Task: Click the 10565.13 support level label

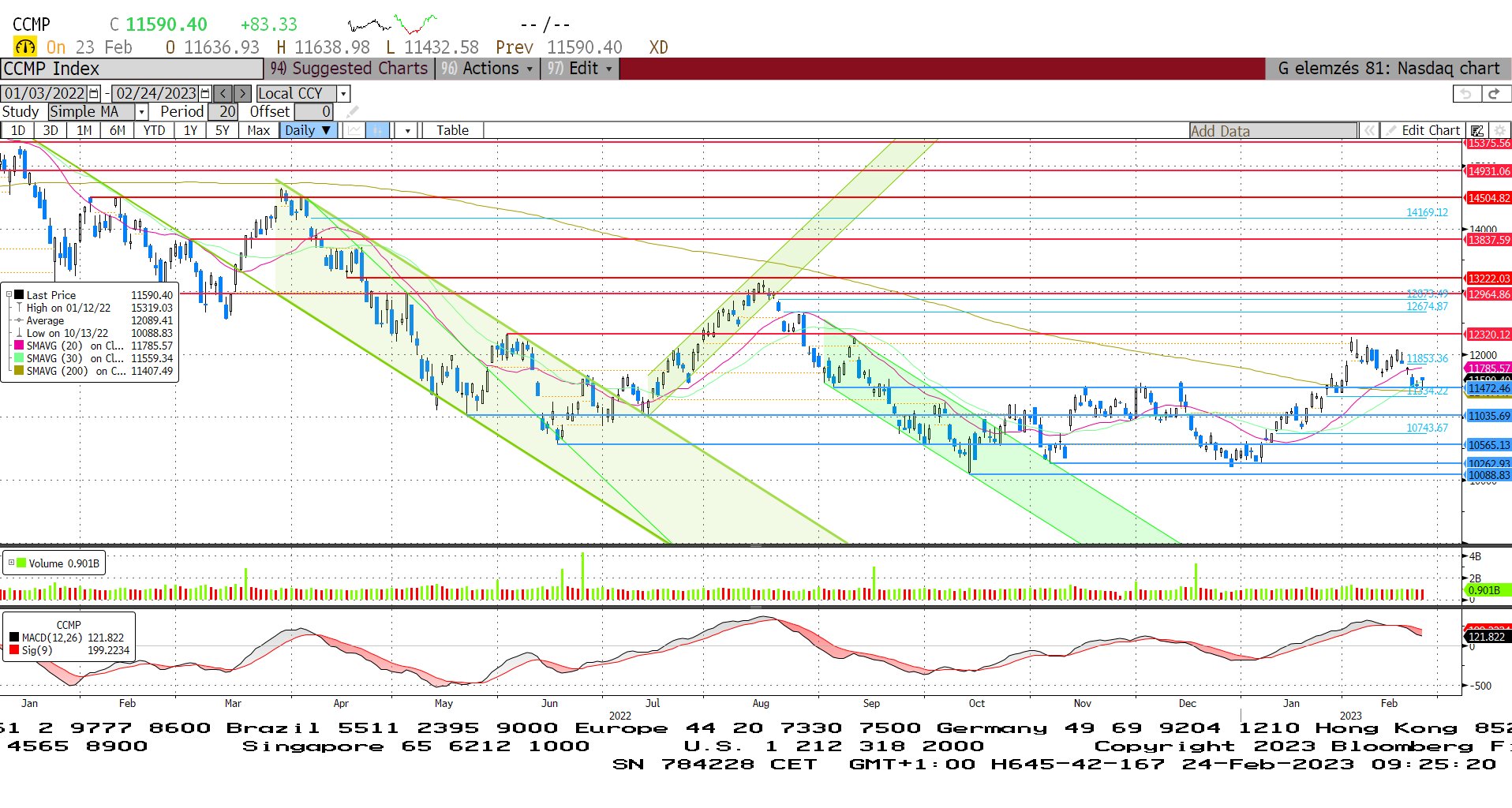Action: coord(1488,445)
